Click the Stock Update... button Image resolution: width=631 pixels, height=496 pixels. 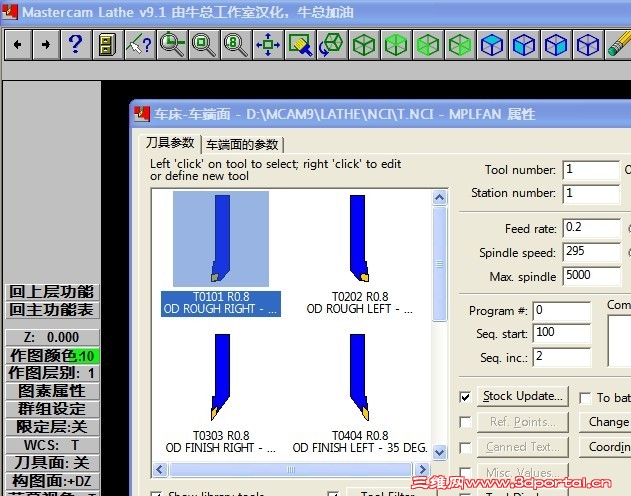tap(523, 396)
